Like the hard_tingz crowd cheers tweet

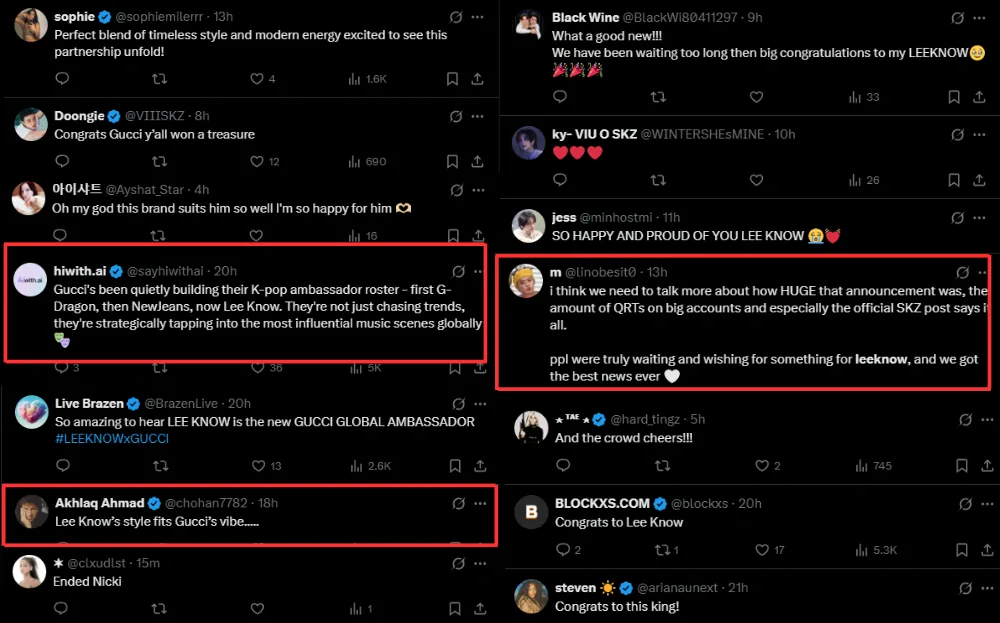[x=762, y=465]
